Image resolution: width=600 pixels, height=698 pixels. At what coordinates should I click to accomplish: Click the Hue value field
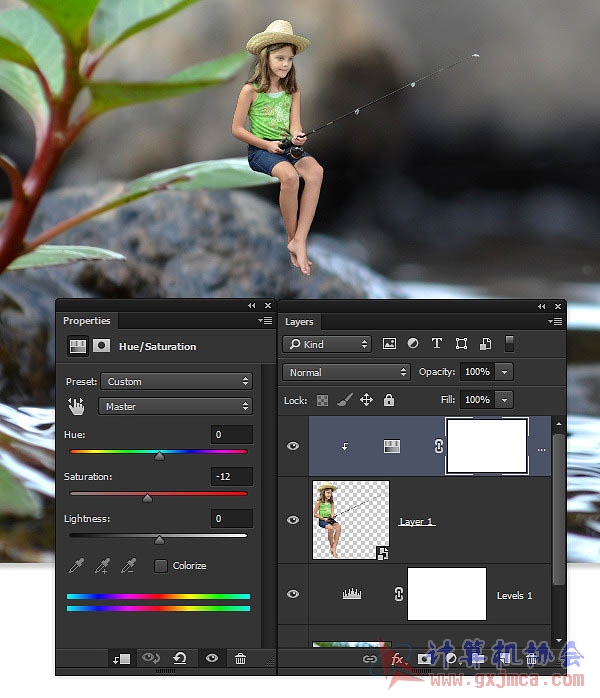coord(231,434)
